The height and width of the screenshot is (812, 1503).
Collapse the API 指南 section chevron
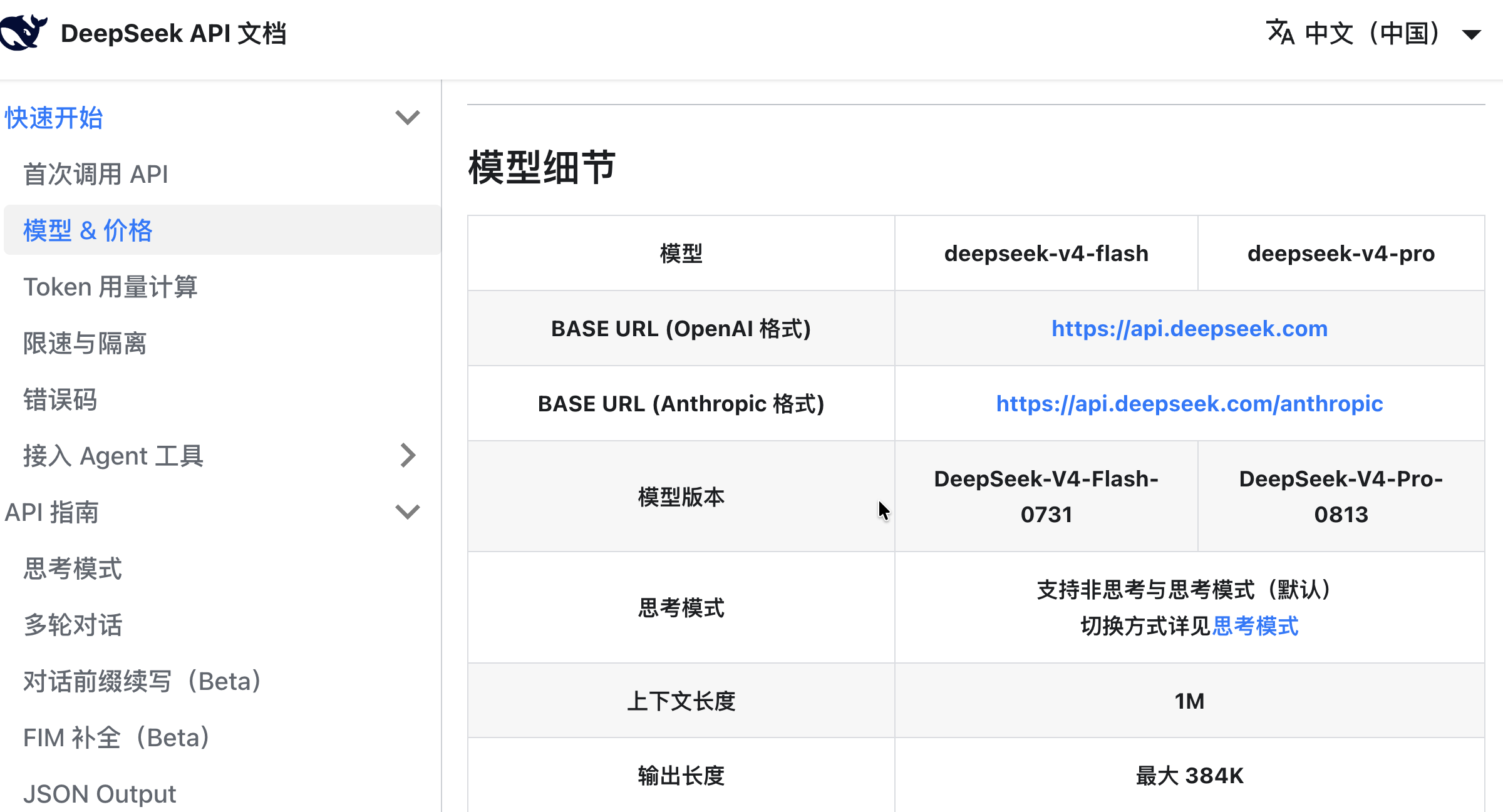408,512
